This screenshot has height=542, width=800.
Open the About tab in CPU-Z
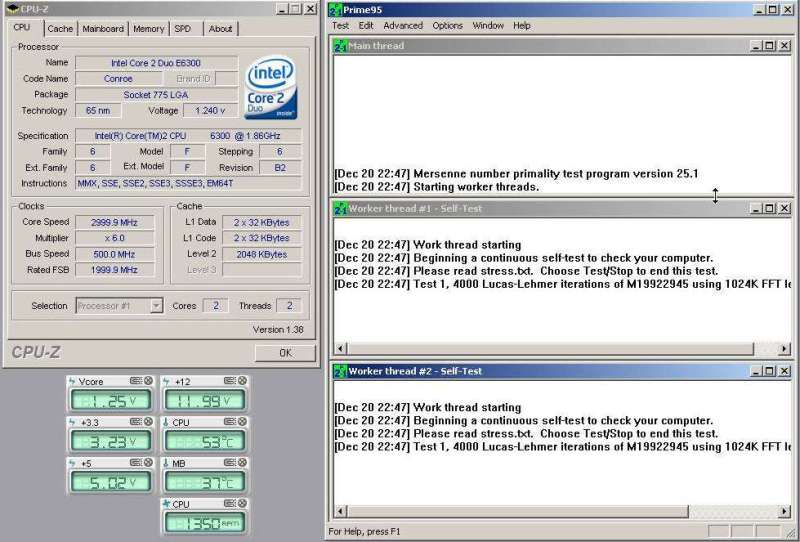220,29
